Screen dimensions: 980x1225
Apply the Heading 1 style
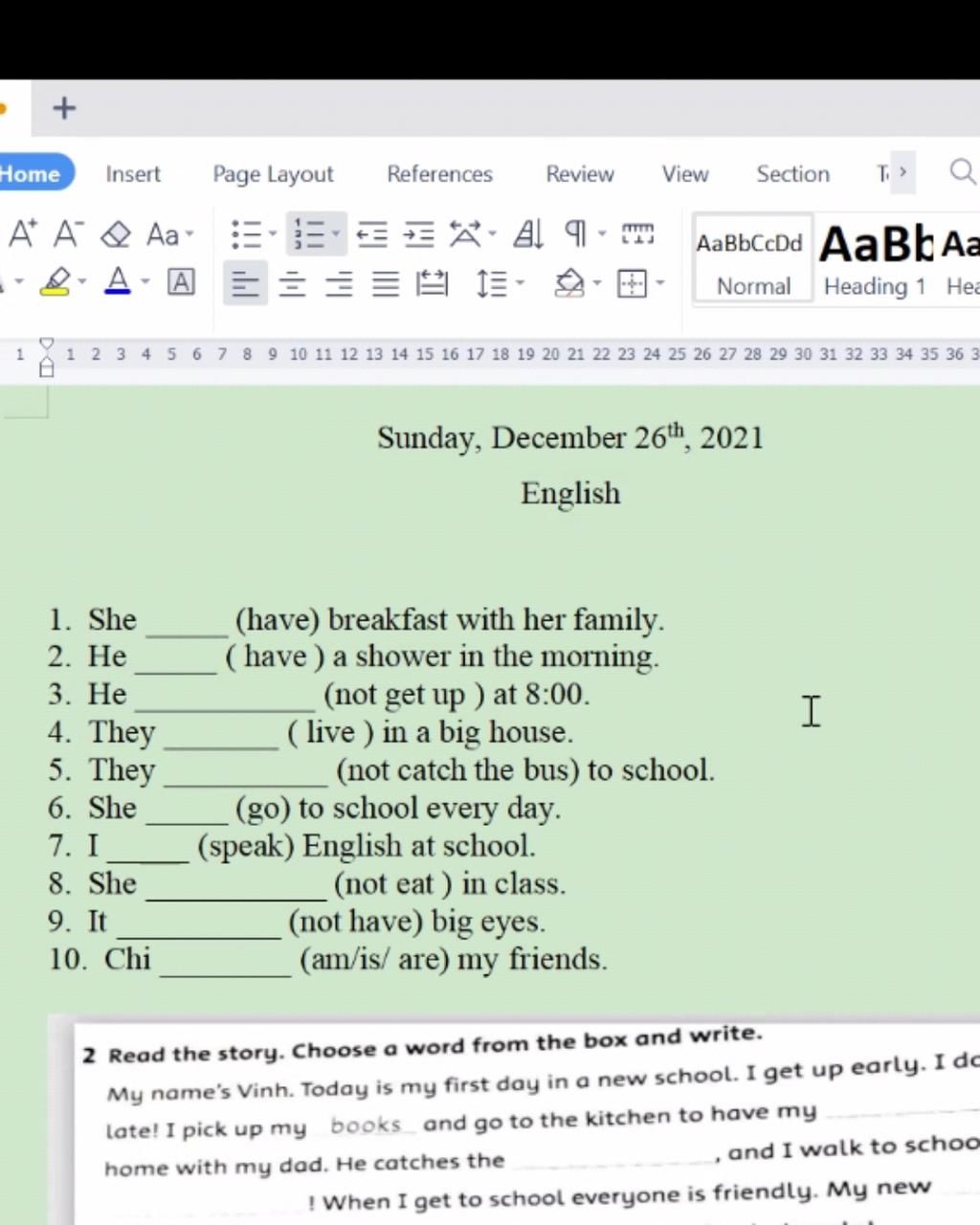(x=875, y=258)
